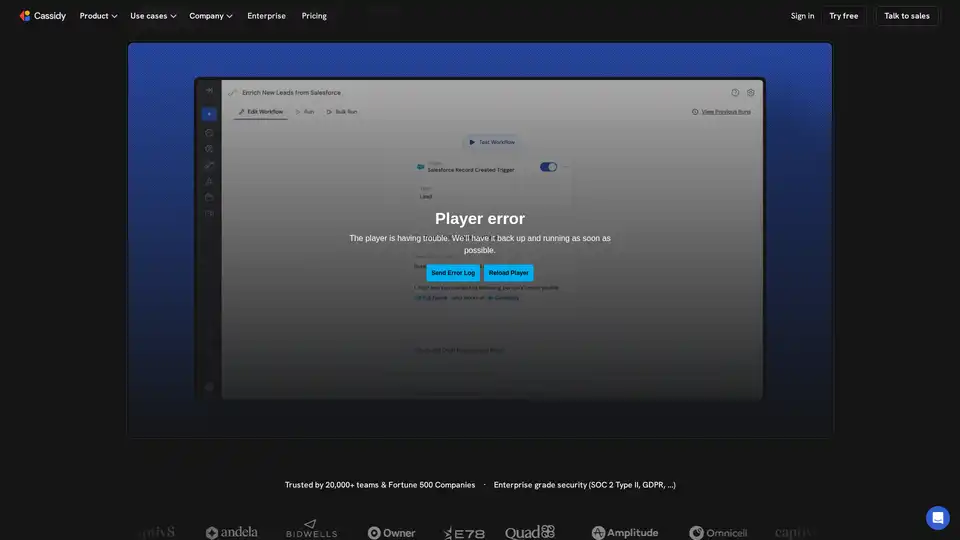Open the chat widget bubble
This screenshot has width=960, height=540.
(x=937, y=517)
